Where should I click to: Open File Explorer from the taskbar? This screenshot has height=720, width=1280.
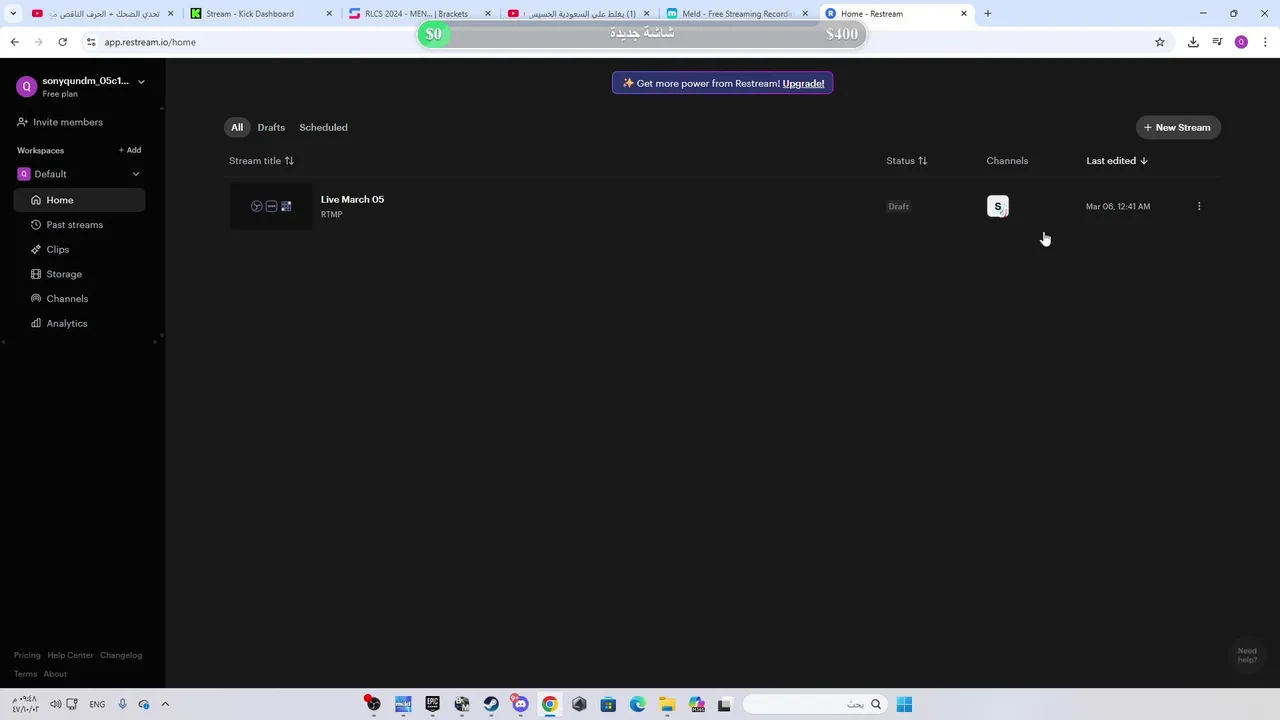(667, 704)
